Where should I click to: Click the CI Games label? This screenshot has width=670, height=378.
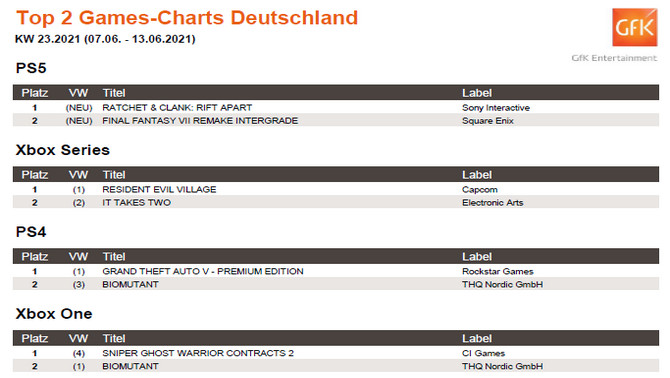click(x=483, y=353)
